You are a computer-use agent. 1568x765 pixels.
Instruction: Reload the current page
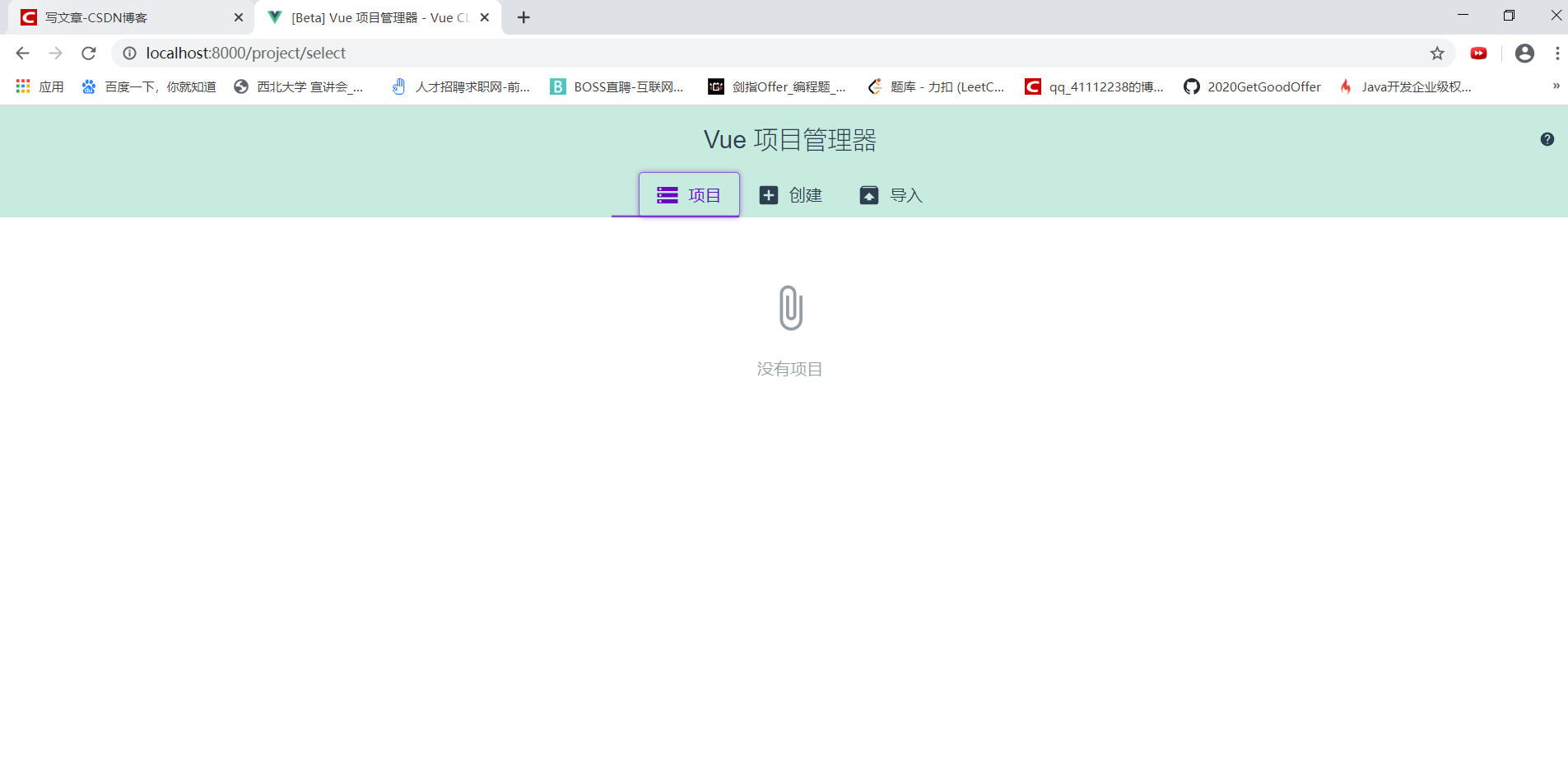click(88, 54)
